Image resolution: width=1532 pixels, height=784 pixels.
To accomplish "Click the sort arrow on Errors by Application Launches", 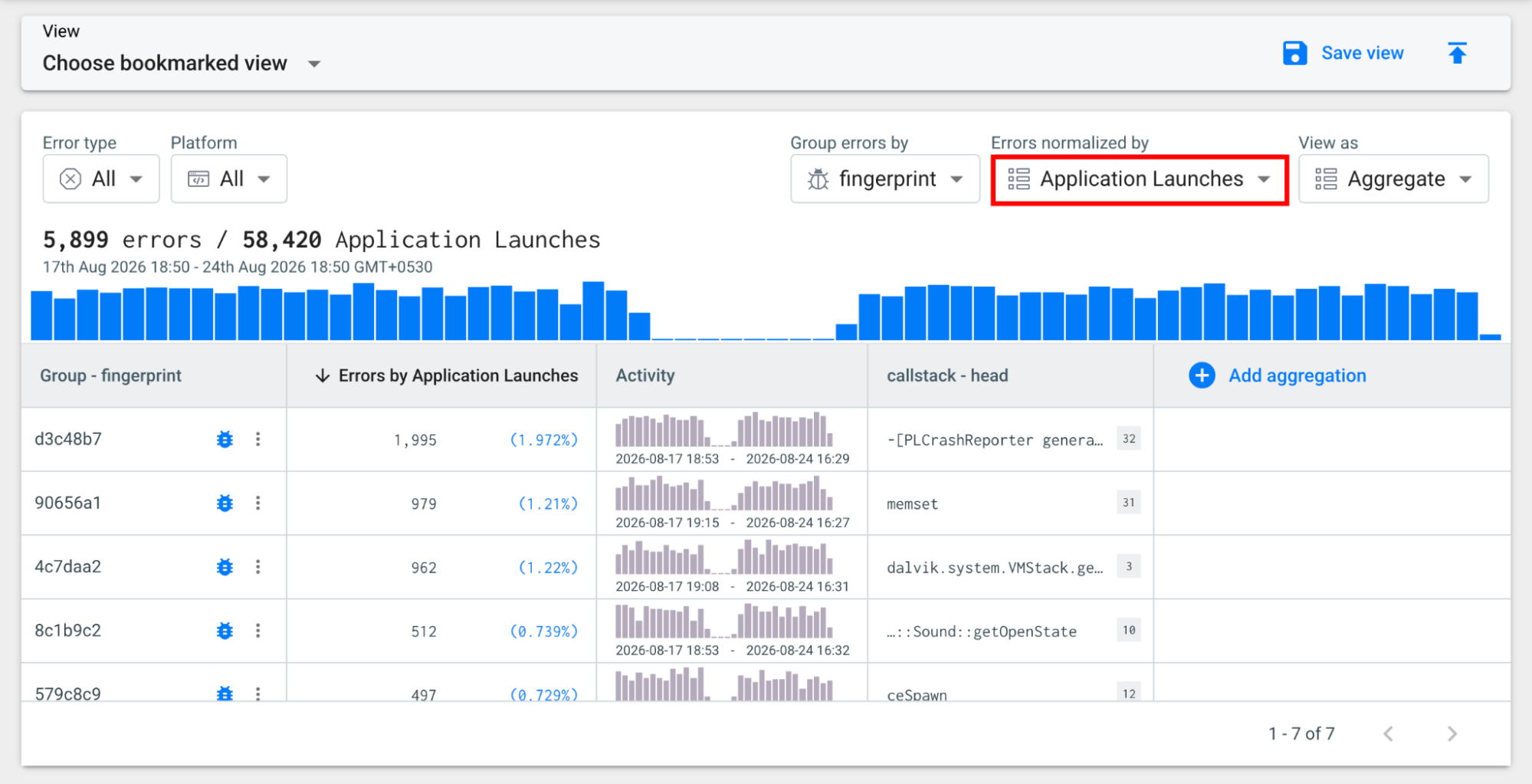I will coord(323,376).
